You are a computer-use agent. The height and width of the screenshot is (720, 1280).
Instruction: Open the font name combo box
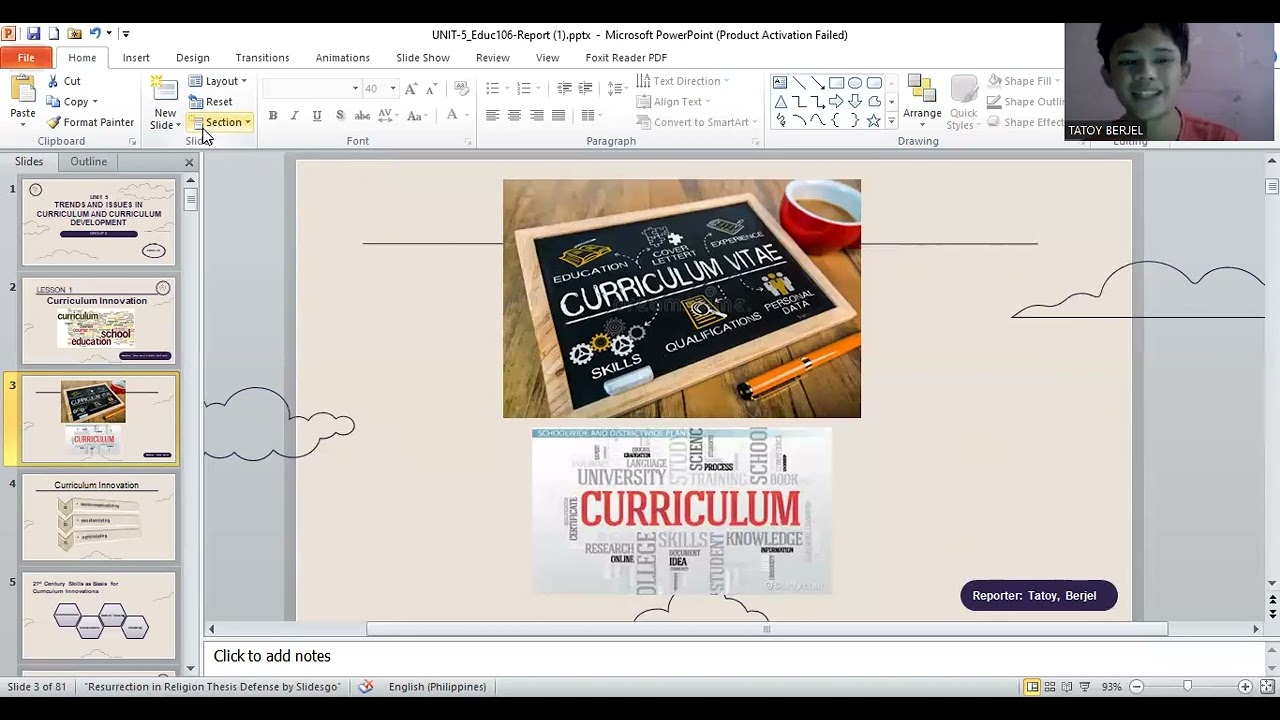(x=311, y=88)
